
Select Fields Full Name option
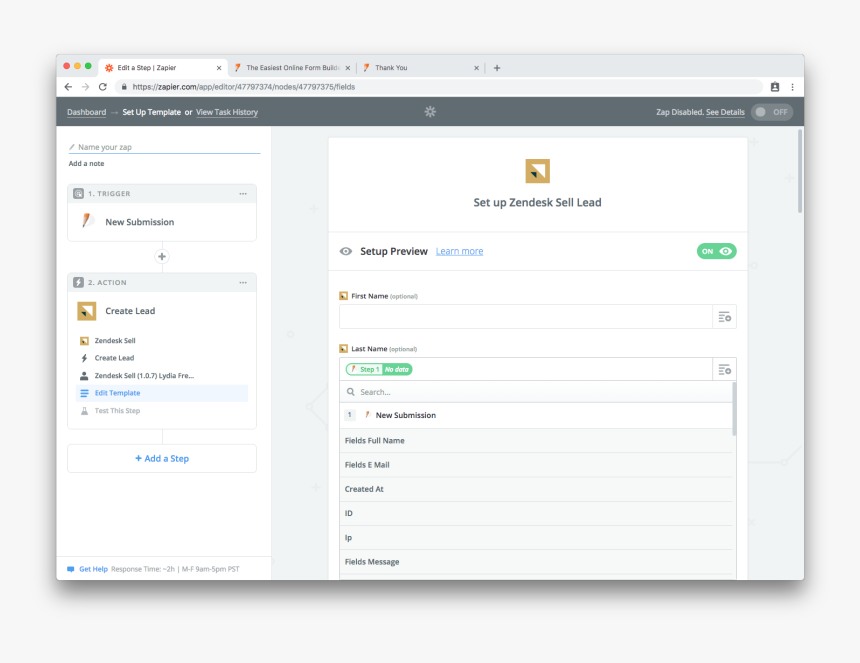coord(536,440)
